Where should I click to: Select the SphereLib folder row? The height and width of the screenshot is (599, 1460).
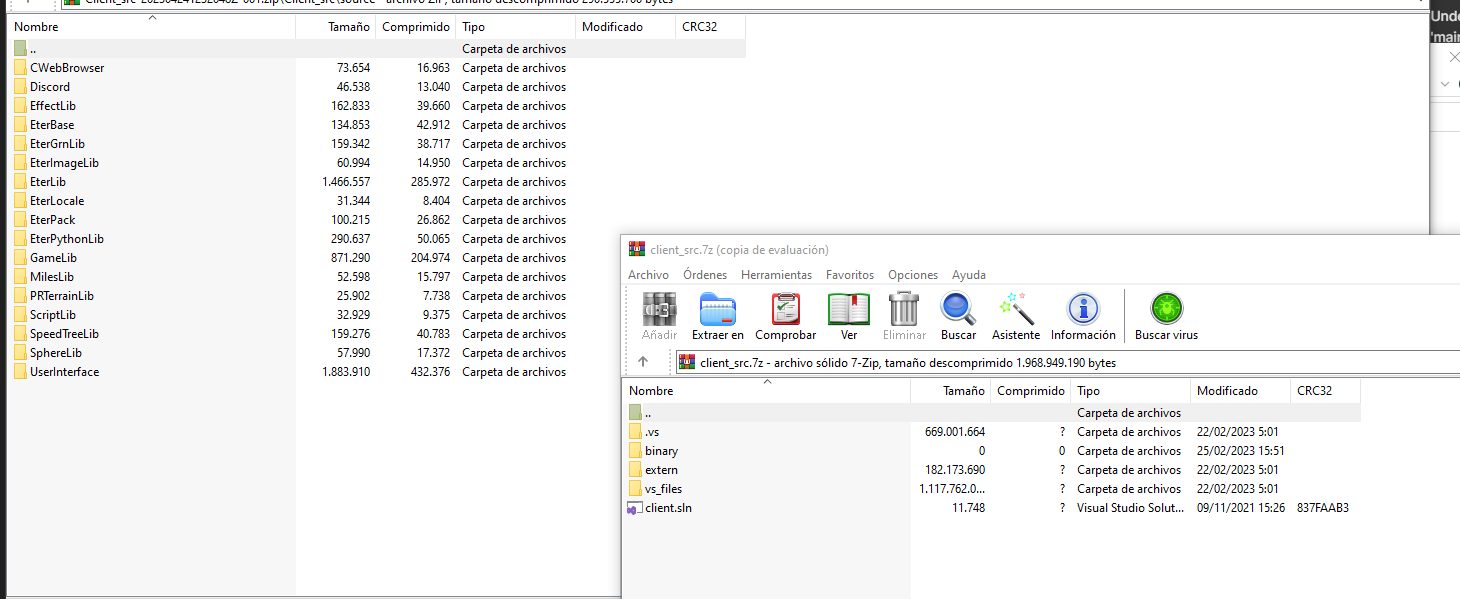(315, 353)
